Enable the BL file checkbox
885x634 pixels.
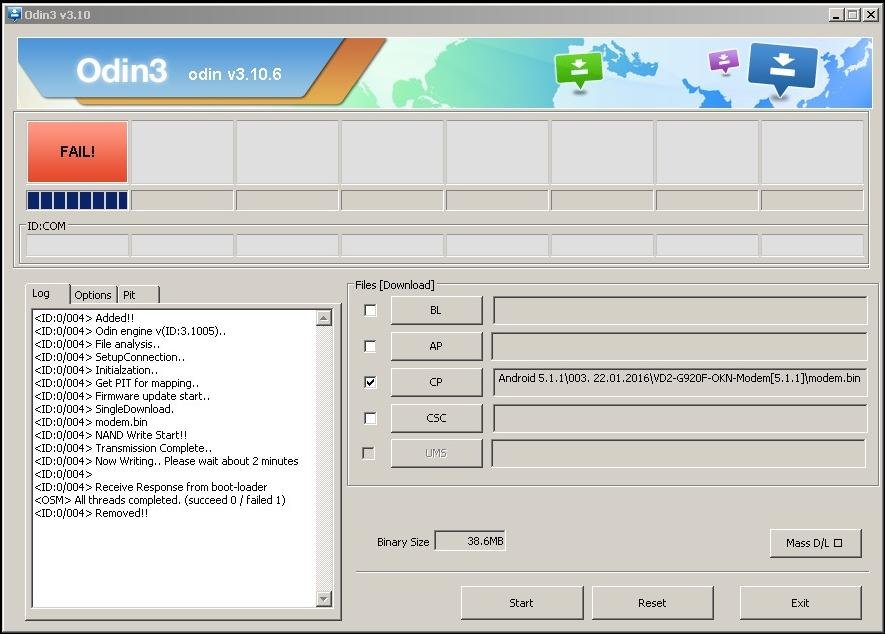point(370,311)
